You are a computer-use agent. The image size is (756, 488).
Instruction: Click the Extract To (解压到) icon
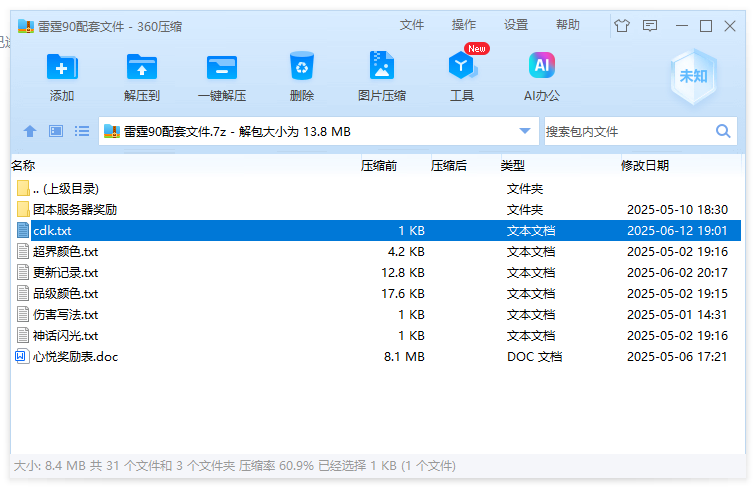pos(142,68)
